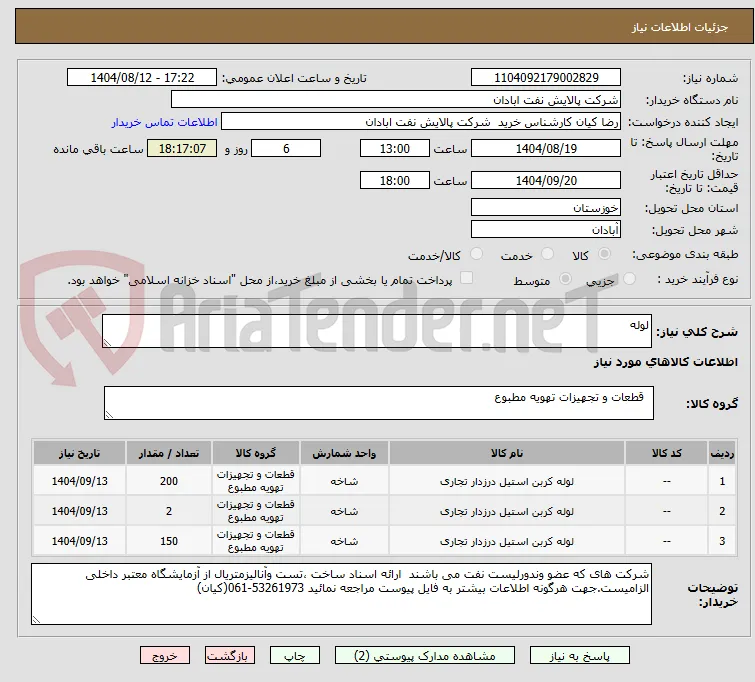Click unit شاخه in row 2

point(344,512)
